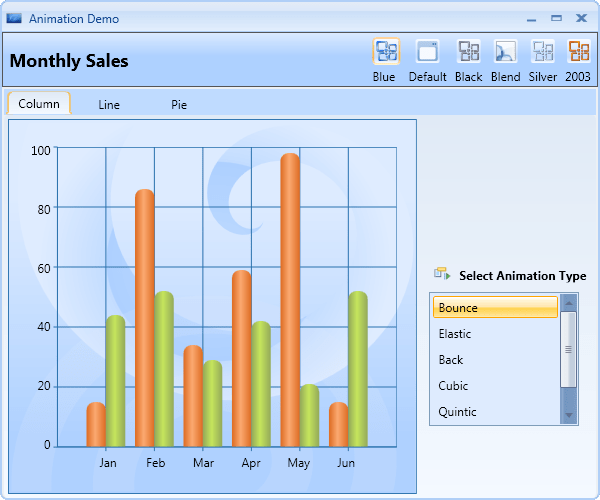The height and width of the screenshot is (500, 600).
Task: Choose Quintic animation type
Action: point(496,412)
